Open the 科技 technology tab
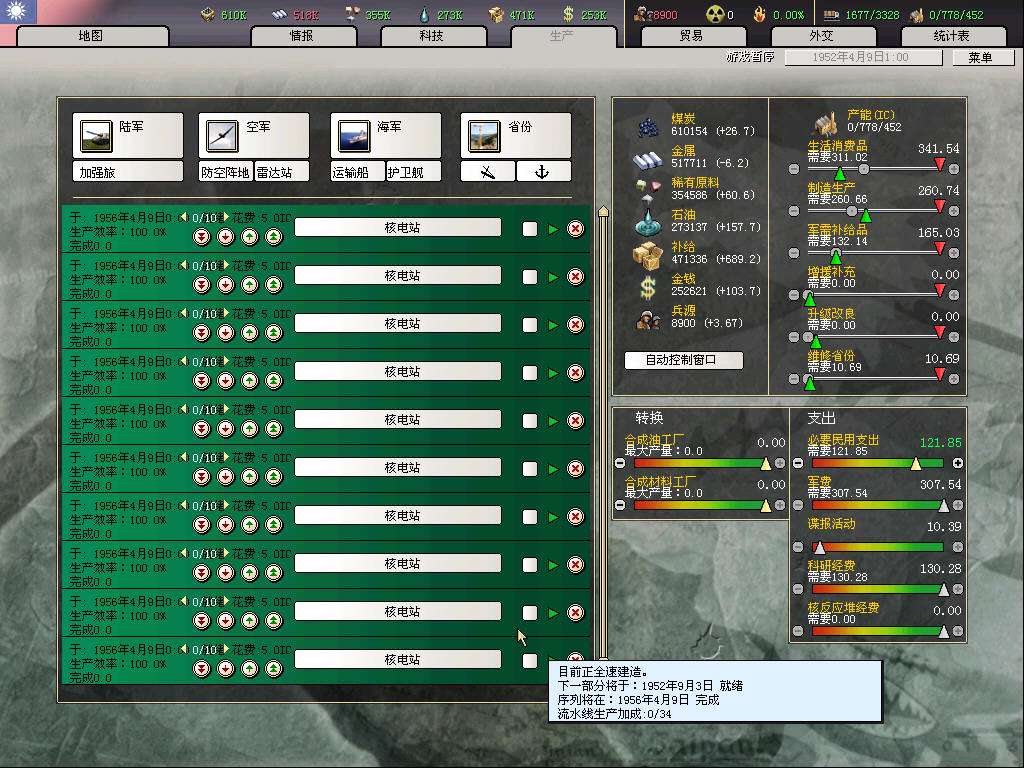 pos(432,36)
